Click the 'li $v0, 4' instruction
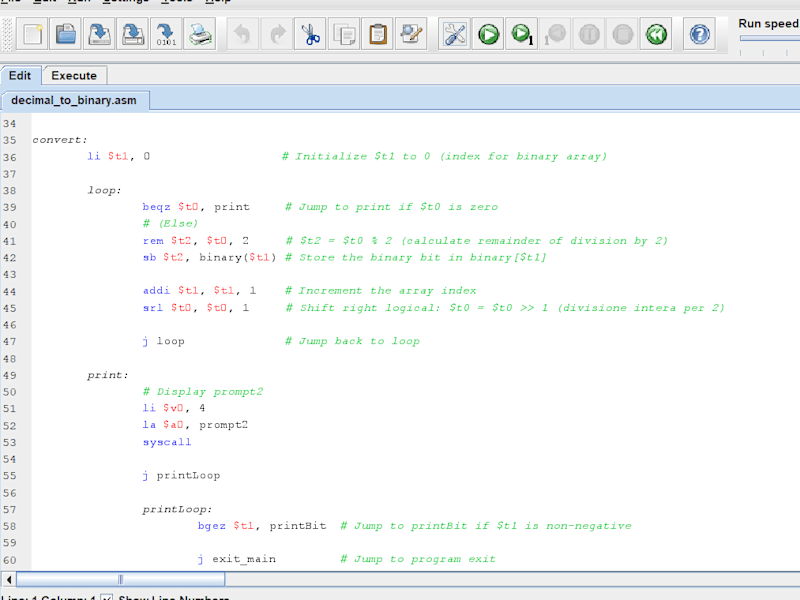Screen dimensions: 800x600 [x=173, y=408]
